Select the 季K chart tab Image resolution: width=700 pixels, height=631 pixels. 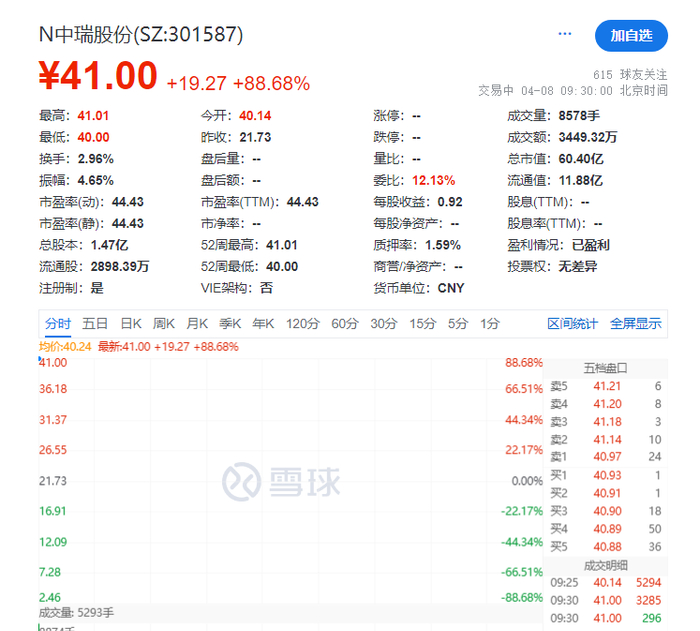(x=230, y=323)
